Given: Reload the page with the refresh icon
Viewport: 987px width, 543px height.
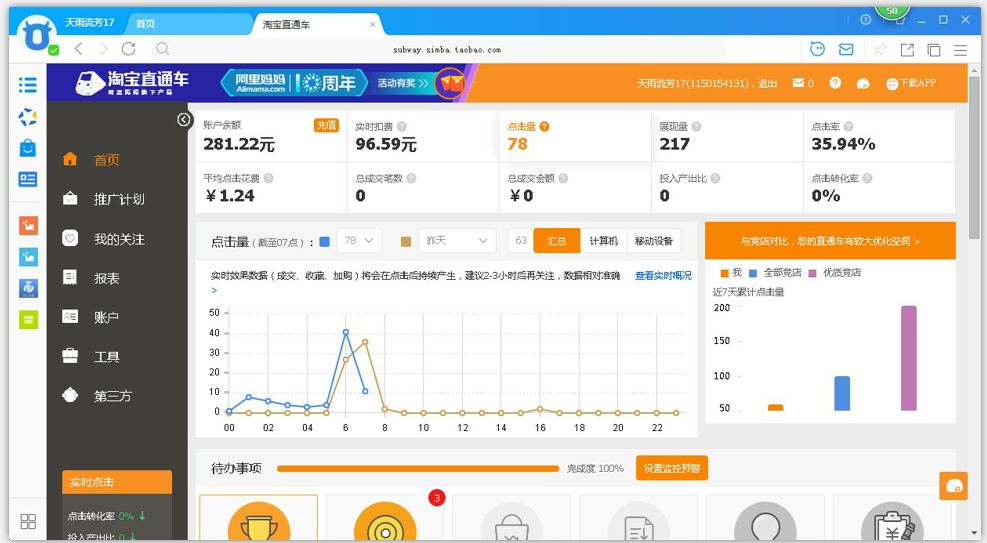Looking at the screenshot, I should pyautogui.click(x=129, y=49).
